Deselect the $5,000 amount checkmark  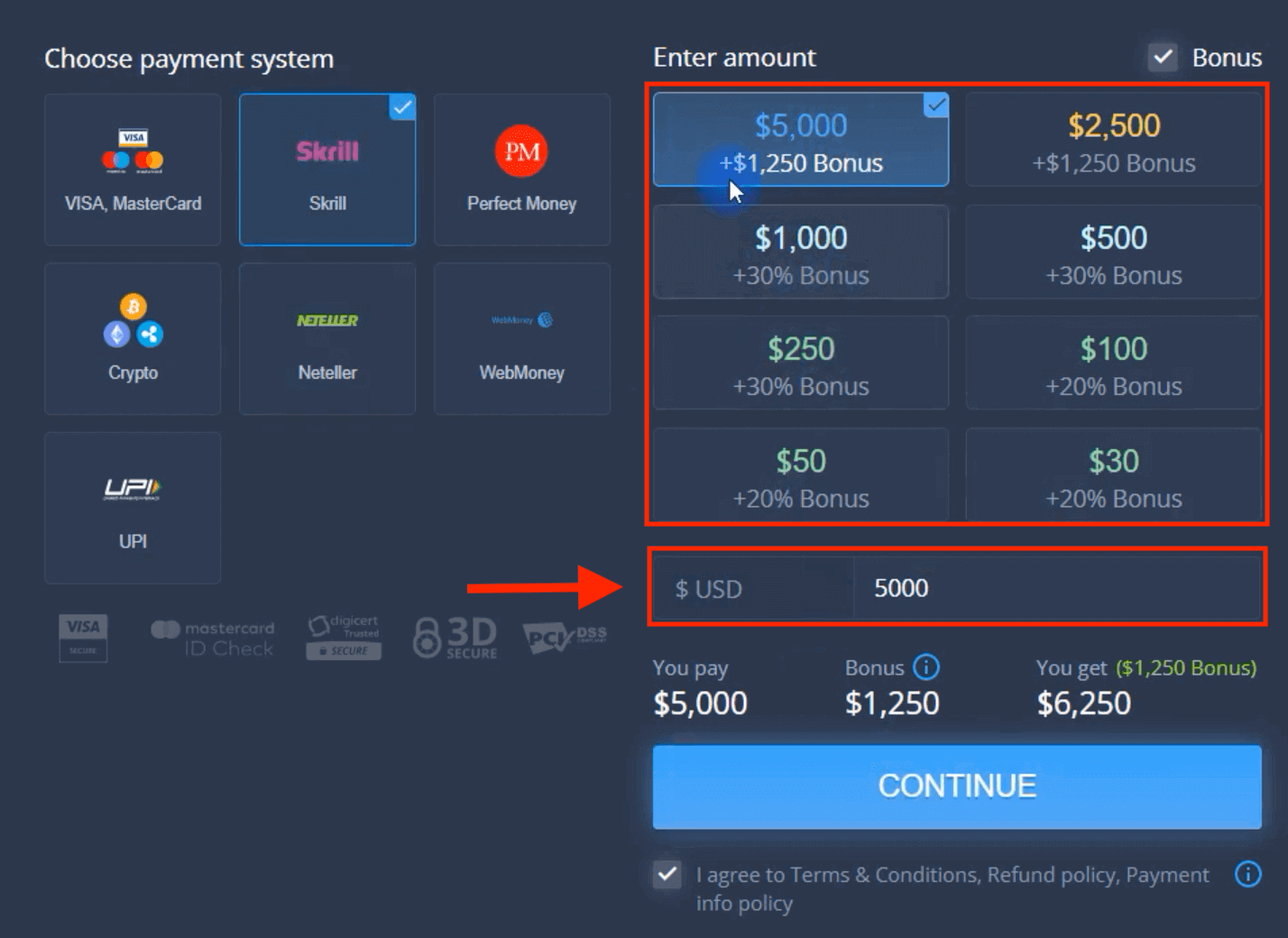click(x=936, y=106)
